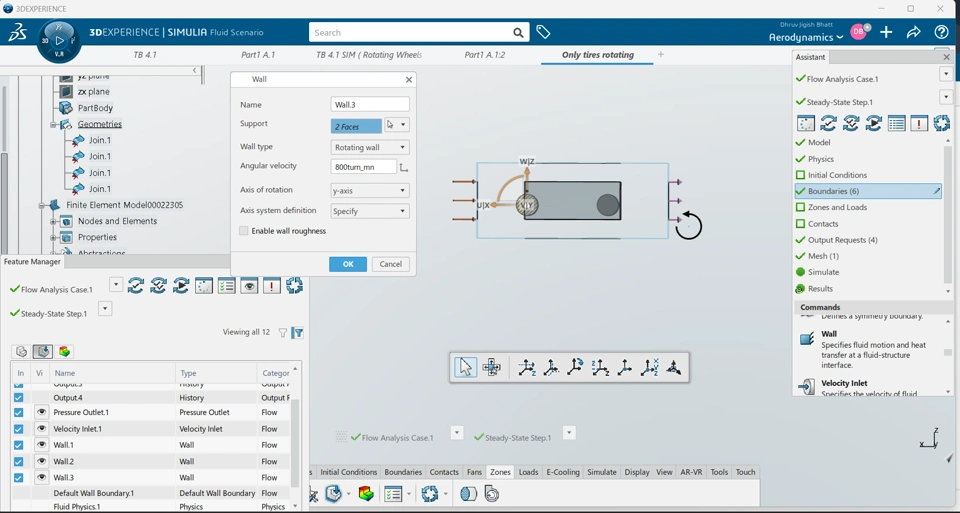Toggle visibility eye for Pressure Outlet.1
The image size is (960, 513).
click(x=41, y=412)
